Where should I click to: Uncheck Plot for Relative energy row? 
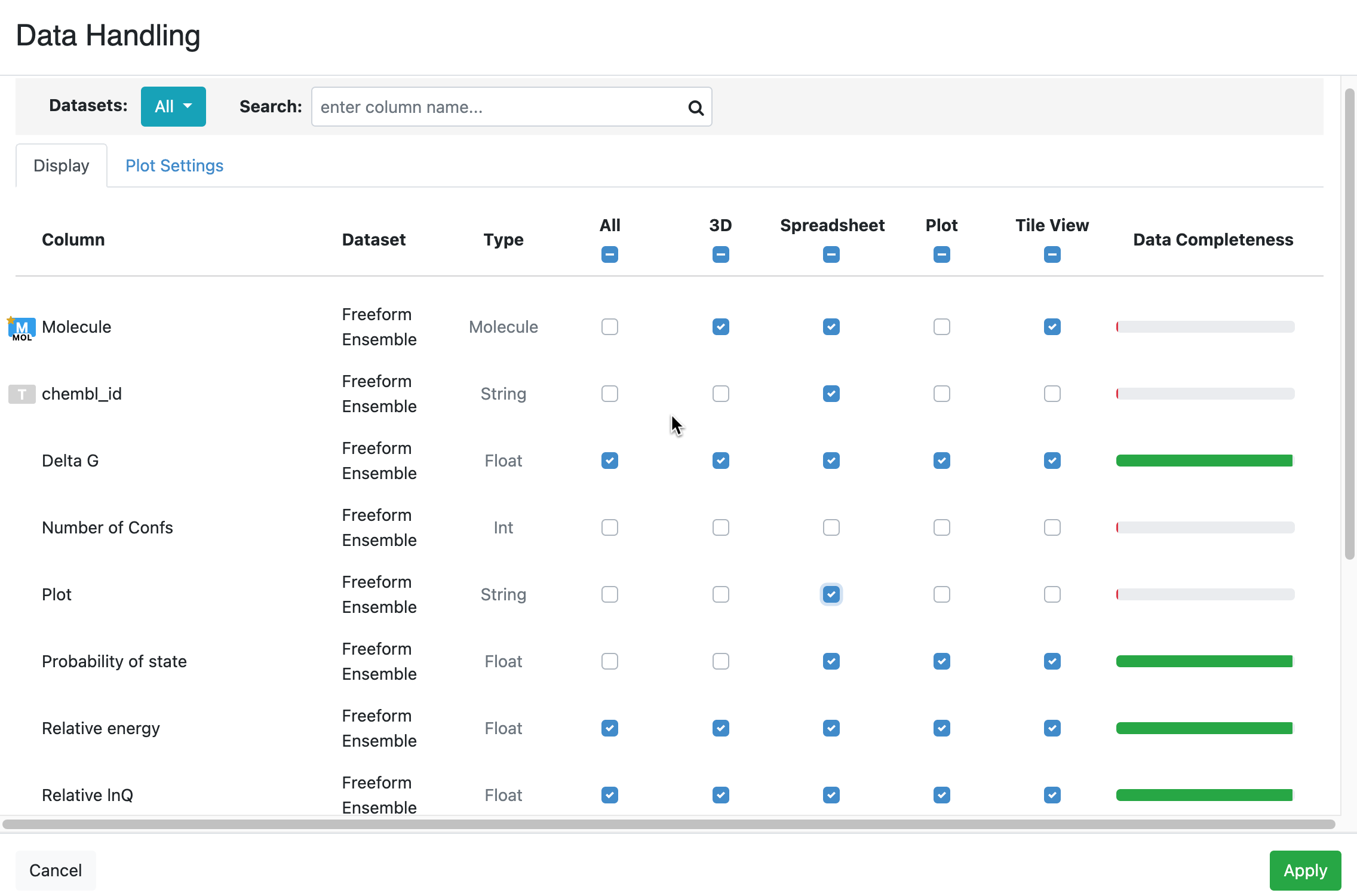[x=942, y=728]
